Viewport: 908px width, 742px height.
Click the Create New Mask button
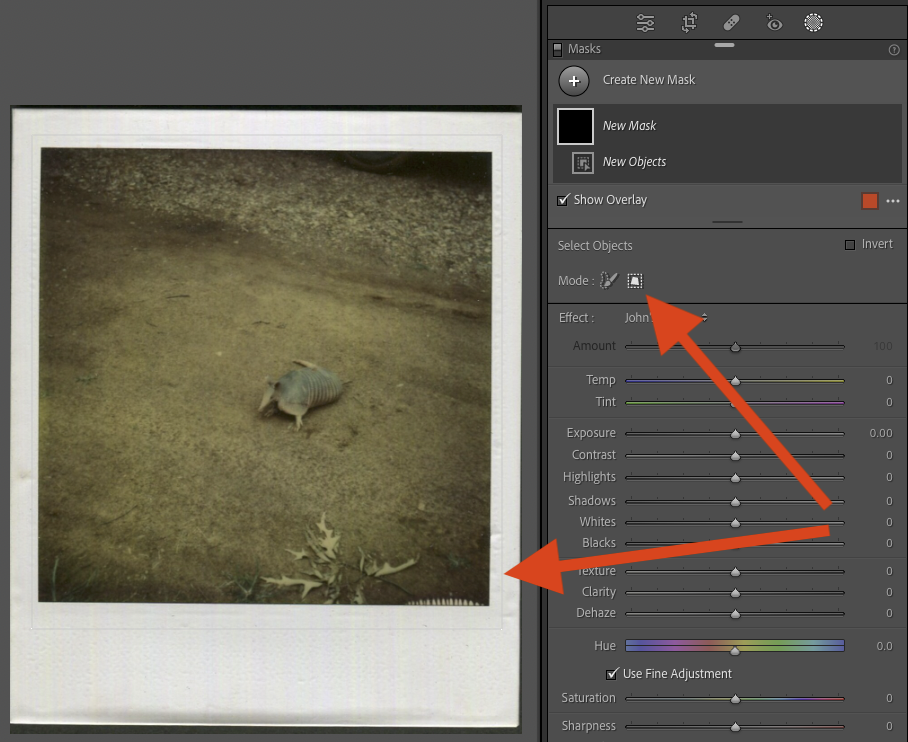pyautogui.click(x=573, y=80)
